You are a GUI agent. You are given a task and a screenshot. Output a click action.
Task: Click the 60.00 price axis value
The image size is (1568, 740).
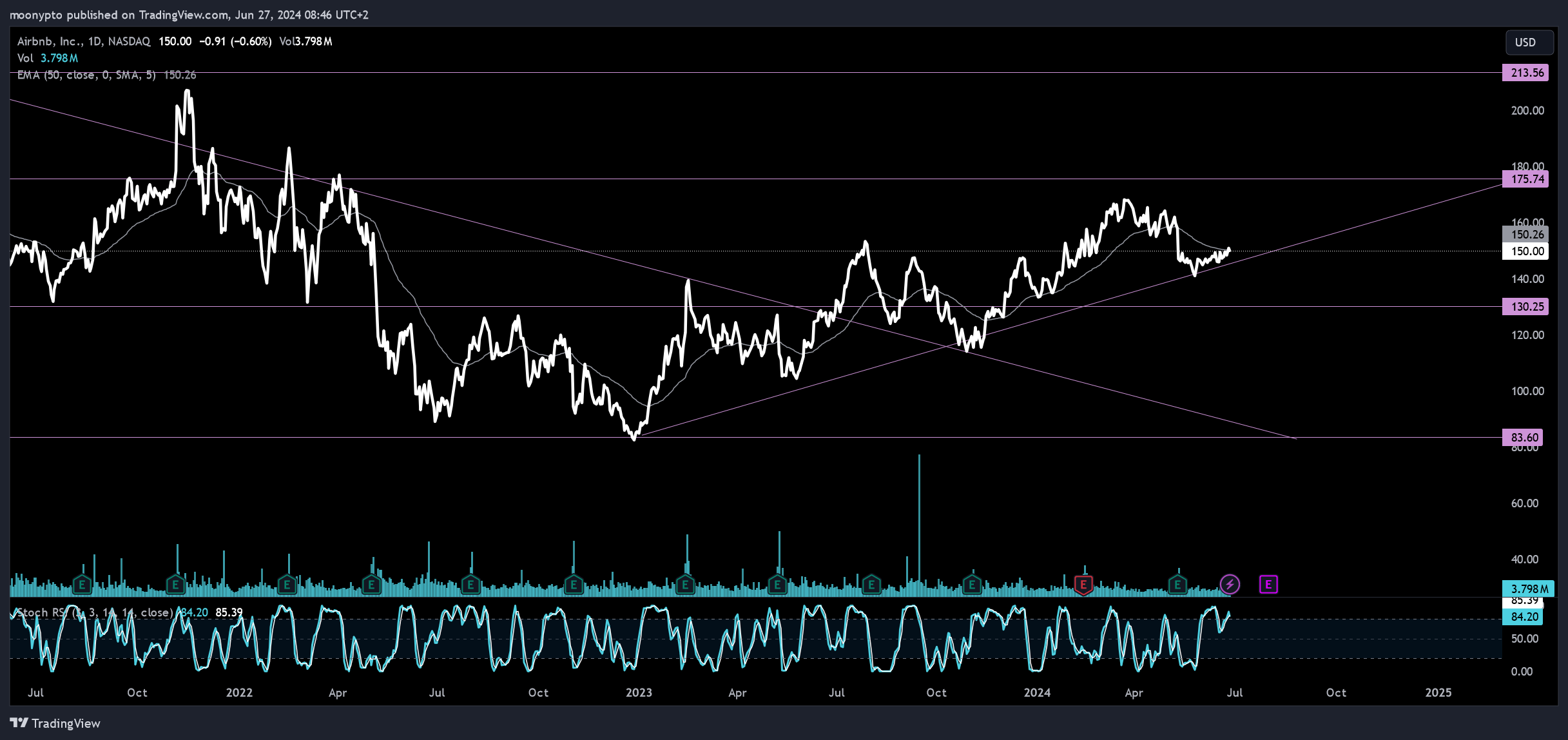click(x=1525, y=503)
